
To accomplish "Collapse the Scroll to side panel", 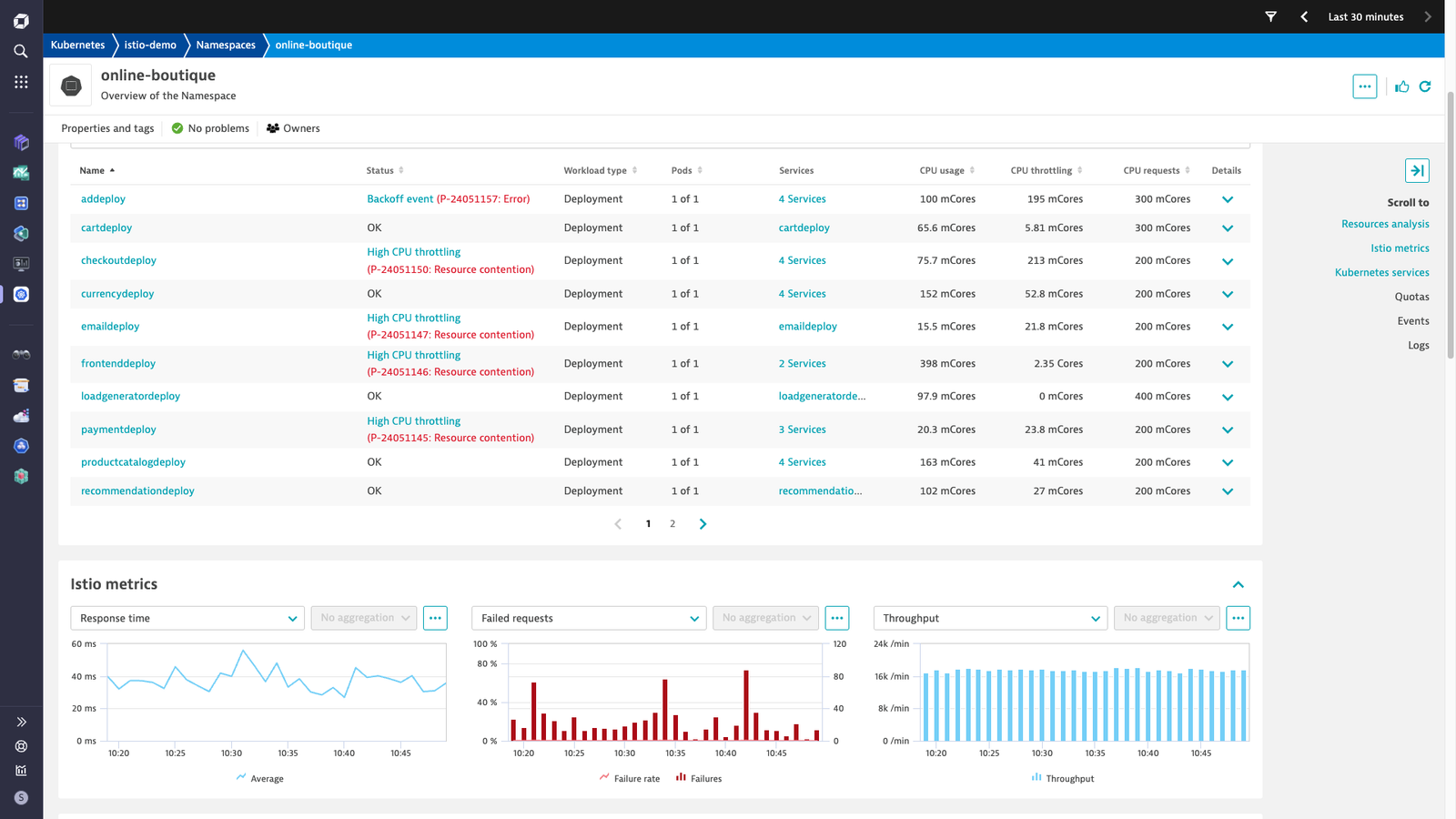I will (x=1417, y=170).
